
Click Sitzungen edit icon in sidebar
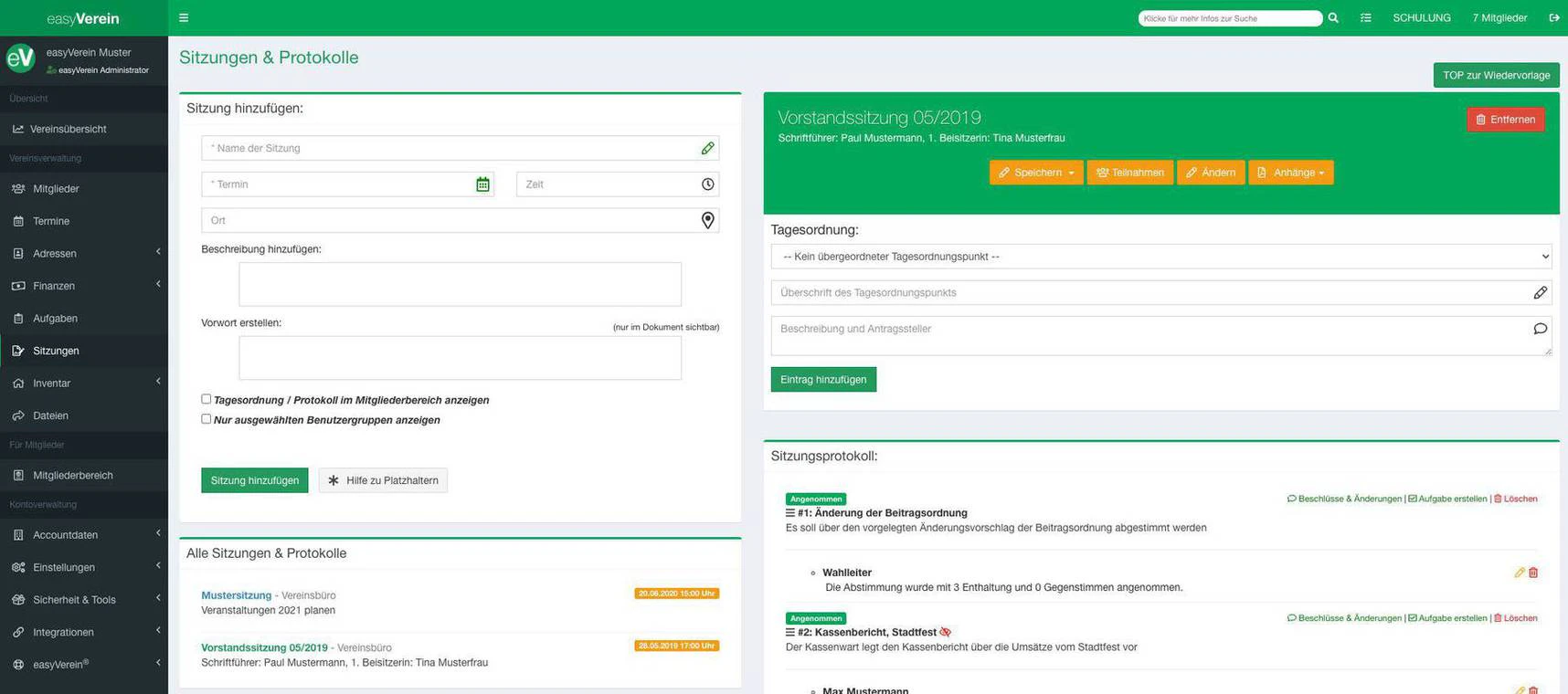click(x=18, y=351)
